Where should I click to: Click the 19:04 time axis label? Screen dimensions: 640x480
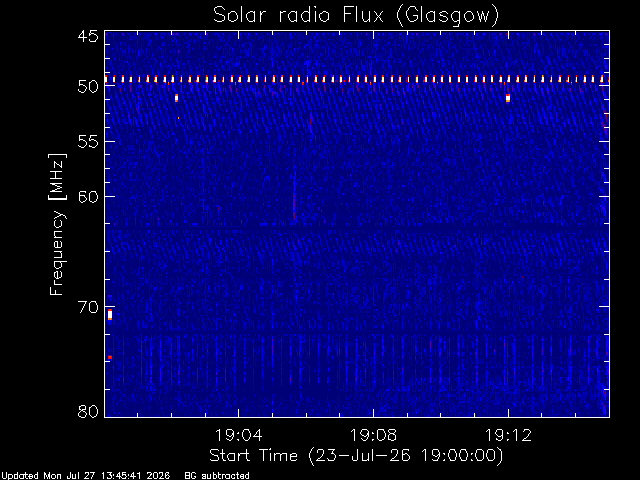click(238, 435)
